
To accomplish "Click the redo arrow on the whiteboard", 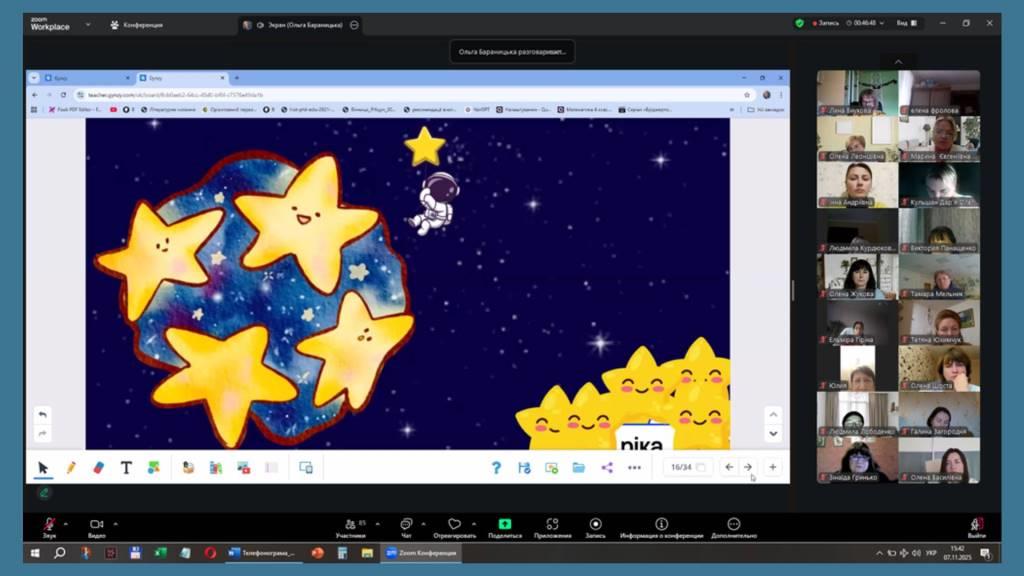I will tap(42, 434).
